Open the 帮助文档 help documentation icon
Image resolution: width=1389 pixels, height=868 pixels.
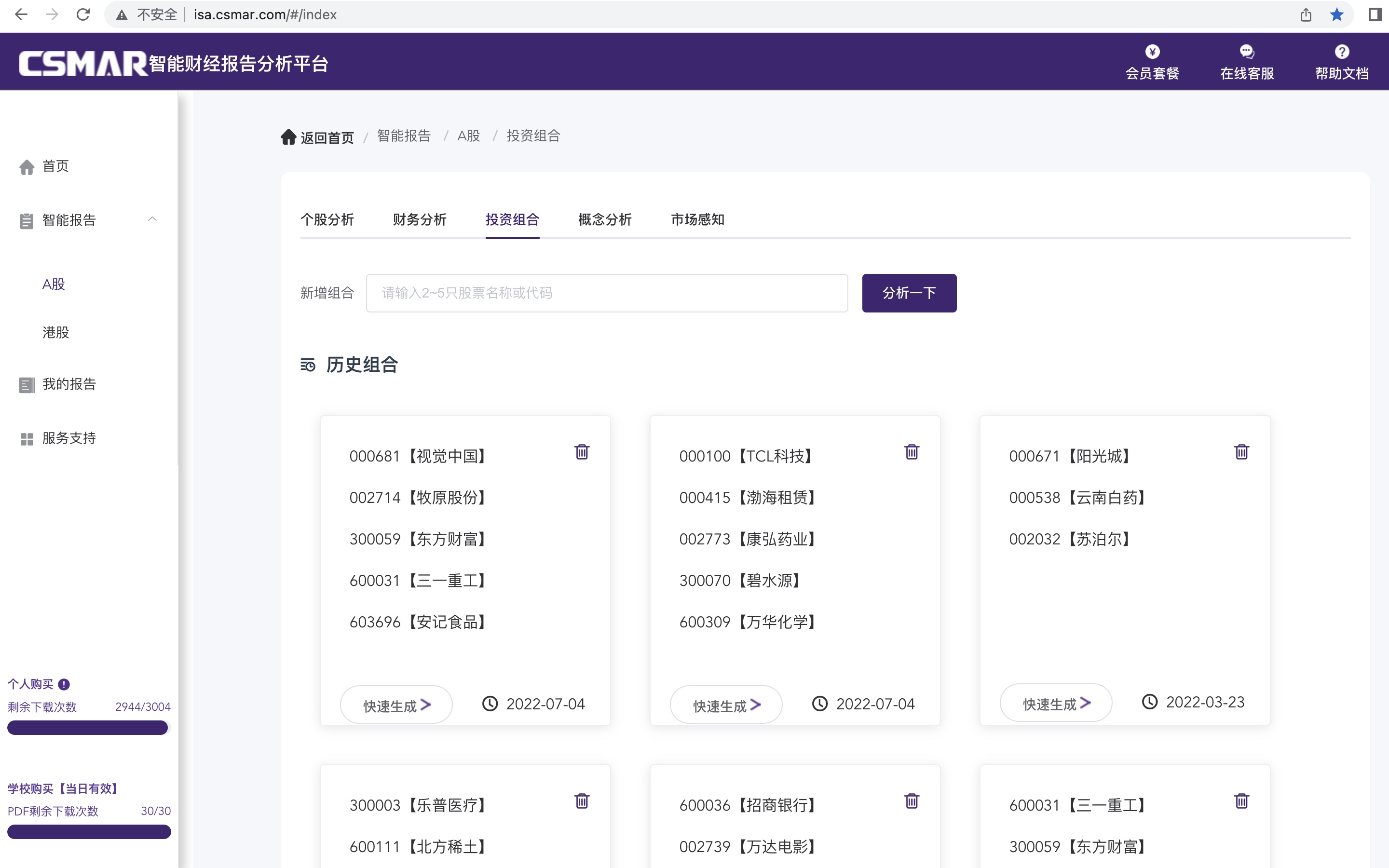(x=1341, y=52)
